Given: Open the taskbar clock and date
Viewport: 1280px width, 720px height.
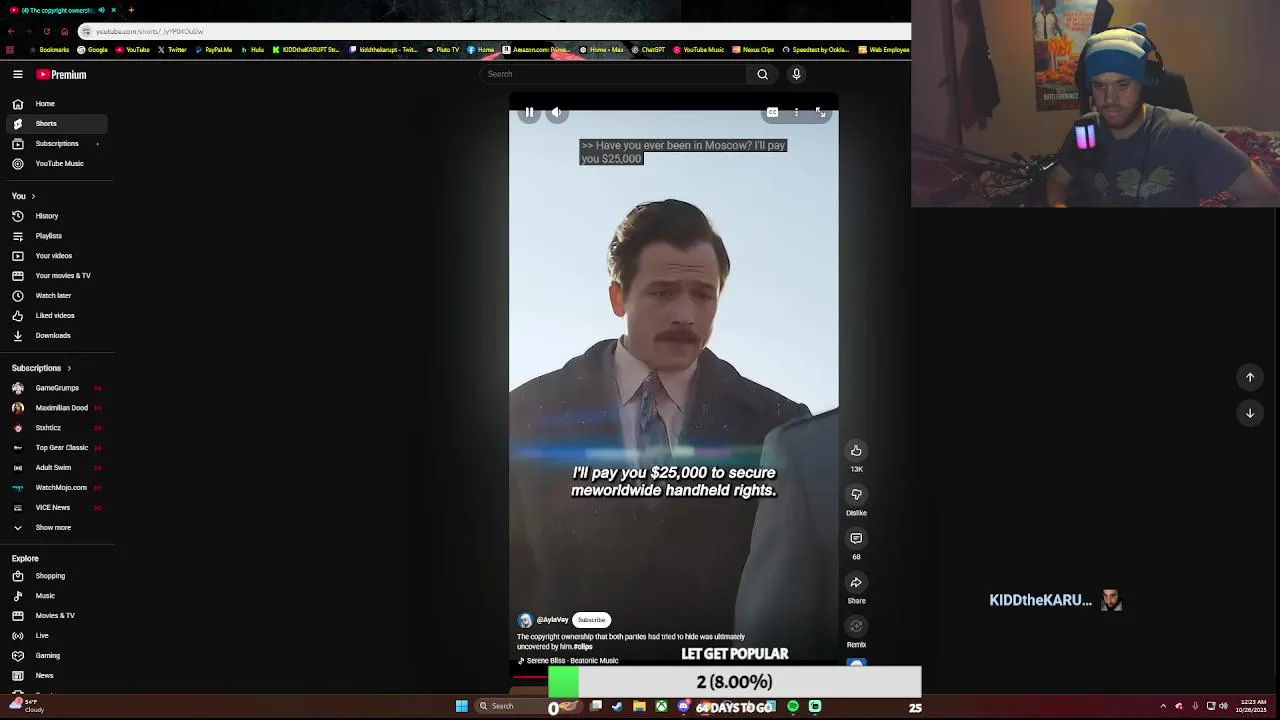Looking at the screenshot, I should pos(1253,706).
